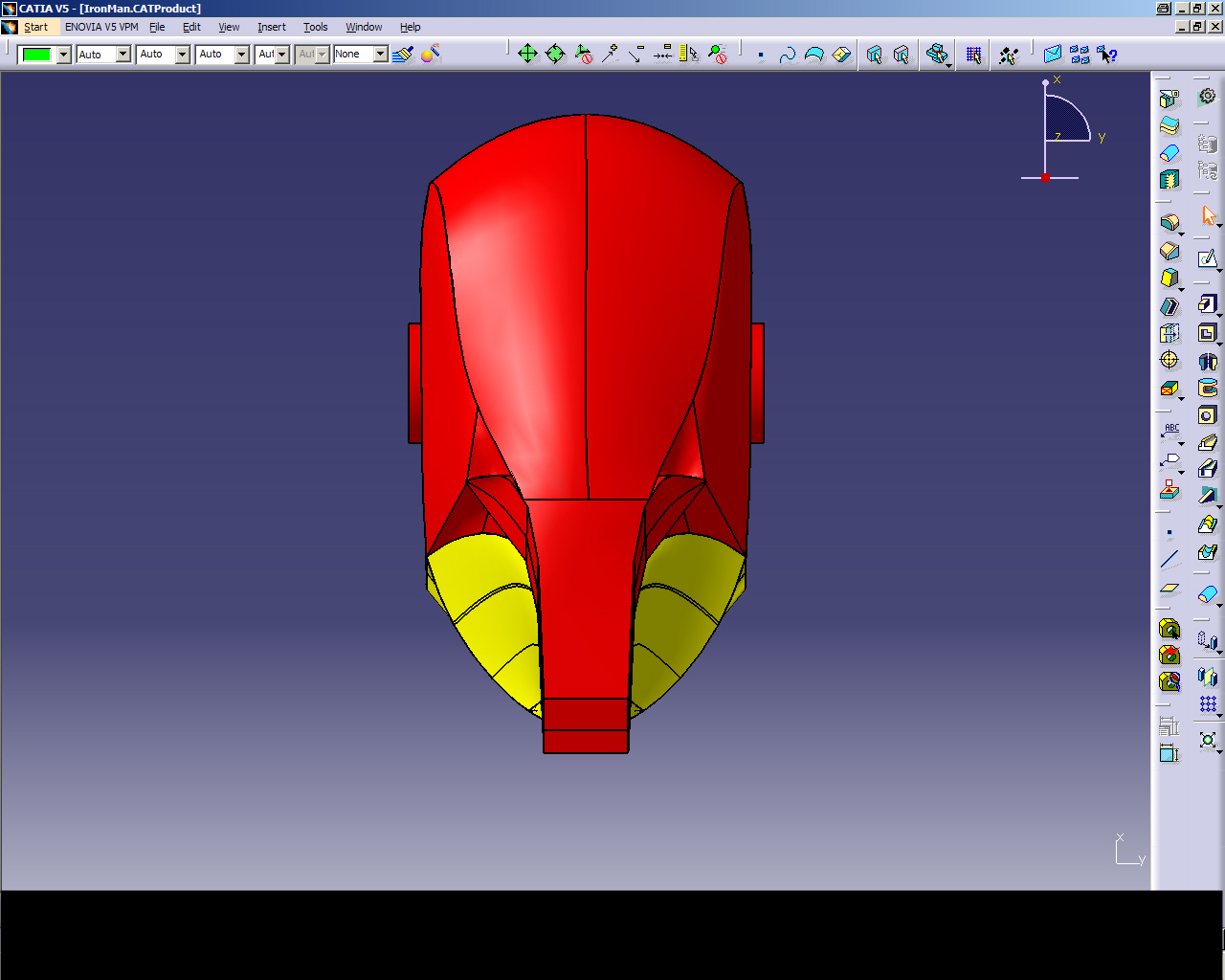
Task: Click the XYZ compass in the viewport
Action: [x=1062, y=129]
